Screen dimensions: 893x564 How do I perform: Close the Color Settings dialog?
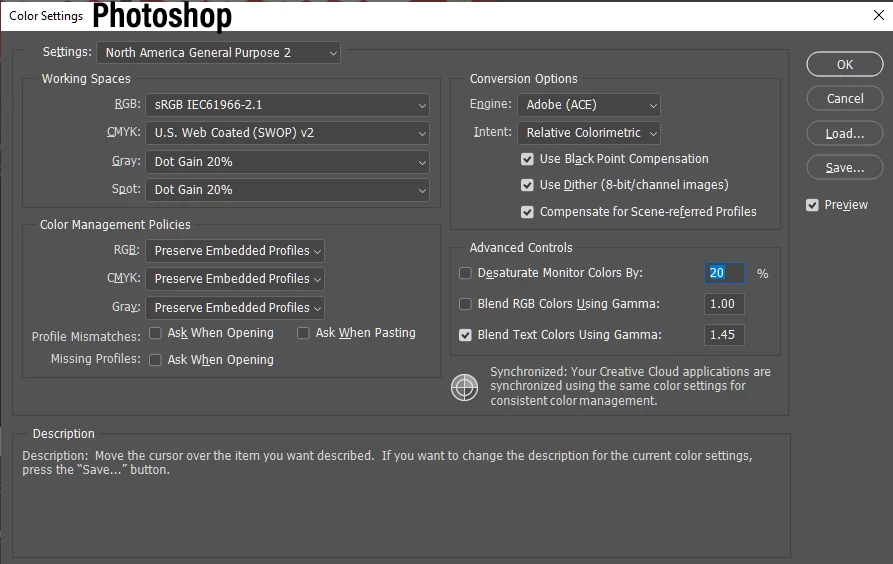[x=879, y=15]
